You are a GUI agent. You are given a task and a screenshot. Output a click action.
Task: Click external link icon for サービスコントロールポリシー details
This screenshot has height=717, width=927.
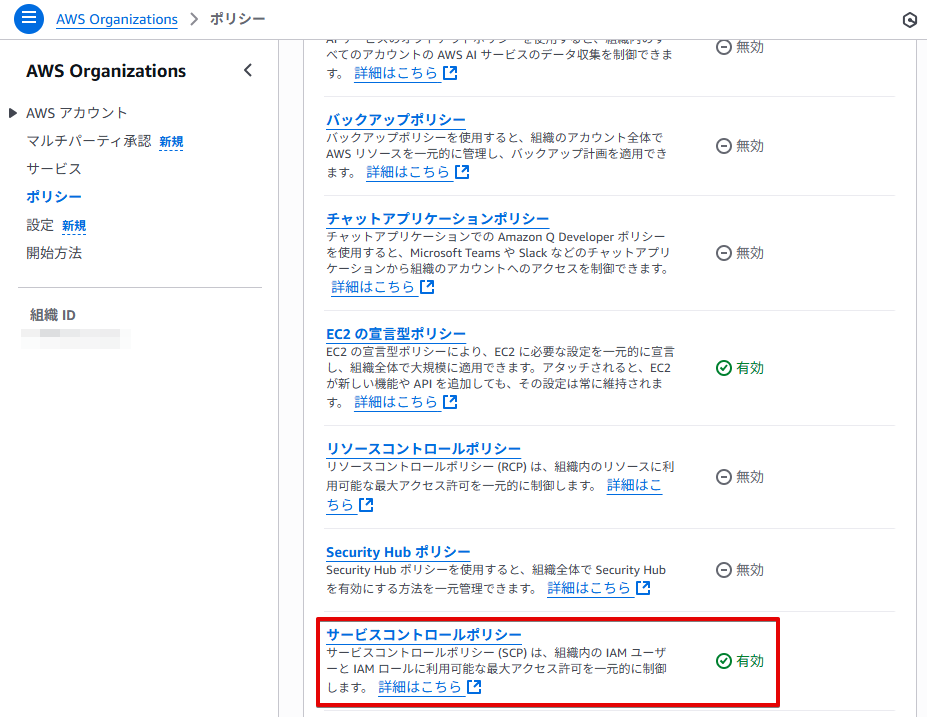[x=474, y=687]
